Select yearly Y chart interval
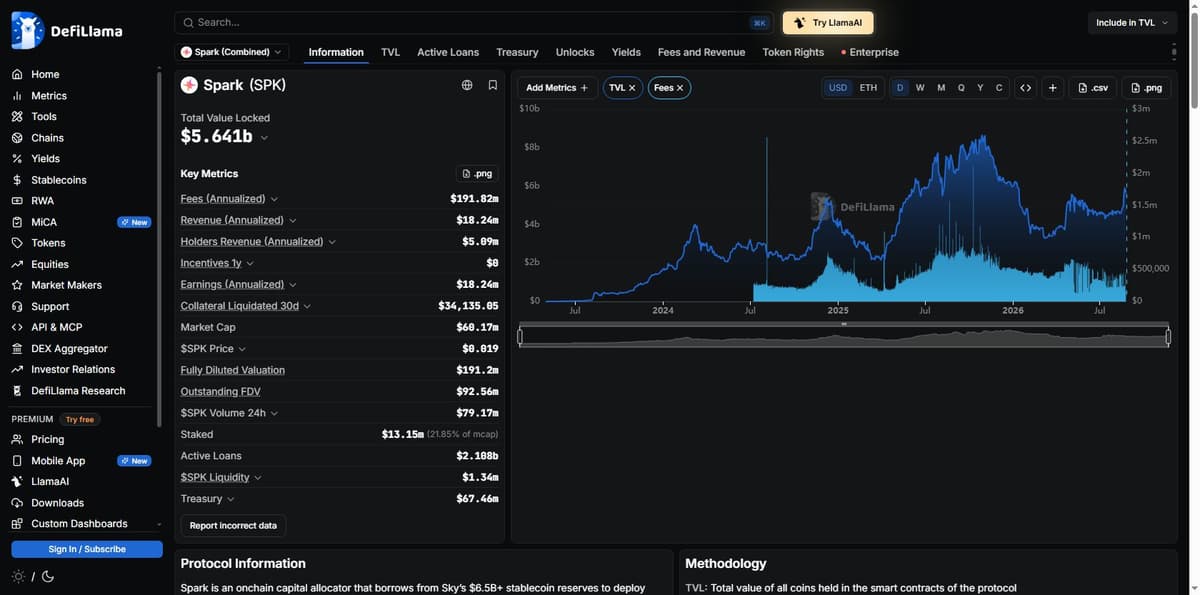The image size is (1200, 595). [980, 88]
